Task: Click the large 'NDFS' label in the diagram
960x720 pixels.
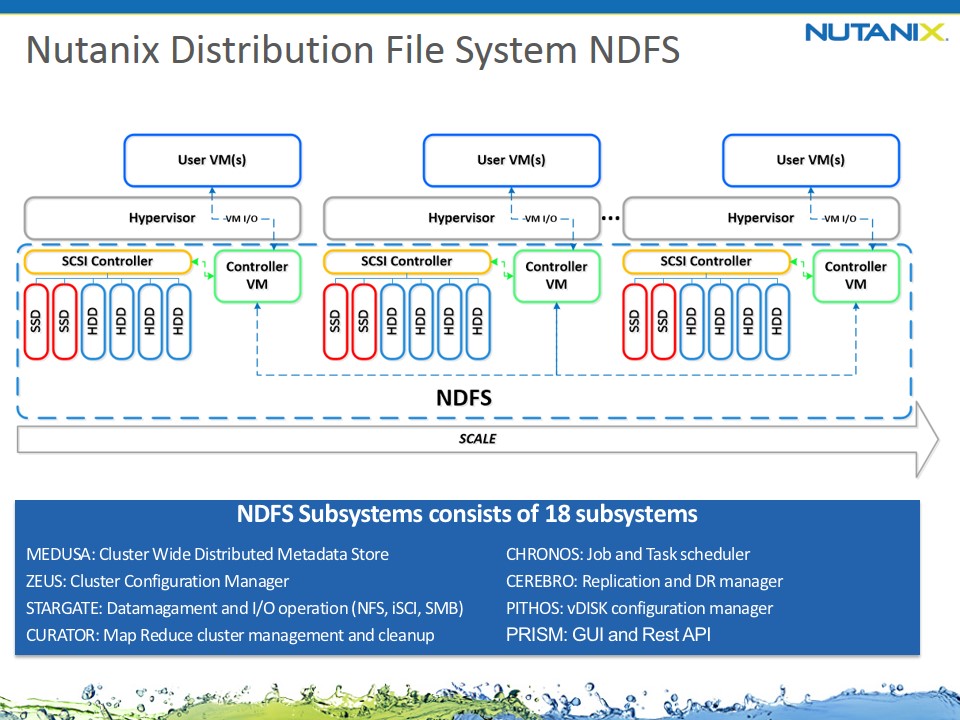Action: (x=464, y=398)
